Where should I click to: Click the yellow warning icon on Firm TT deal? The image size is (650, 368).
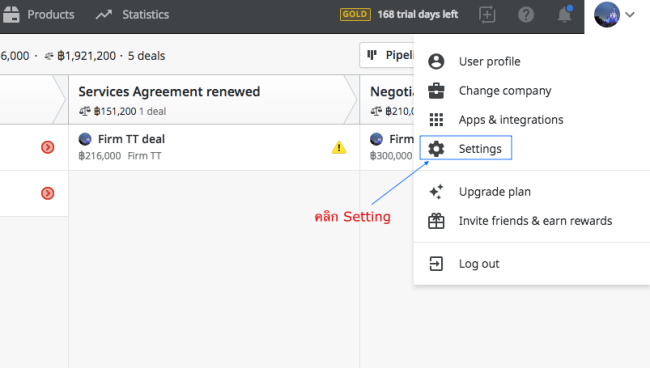click(339, 147)
